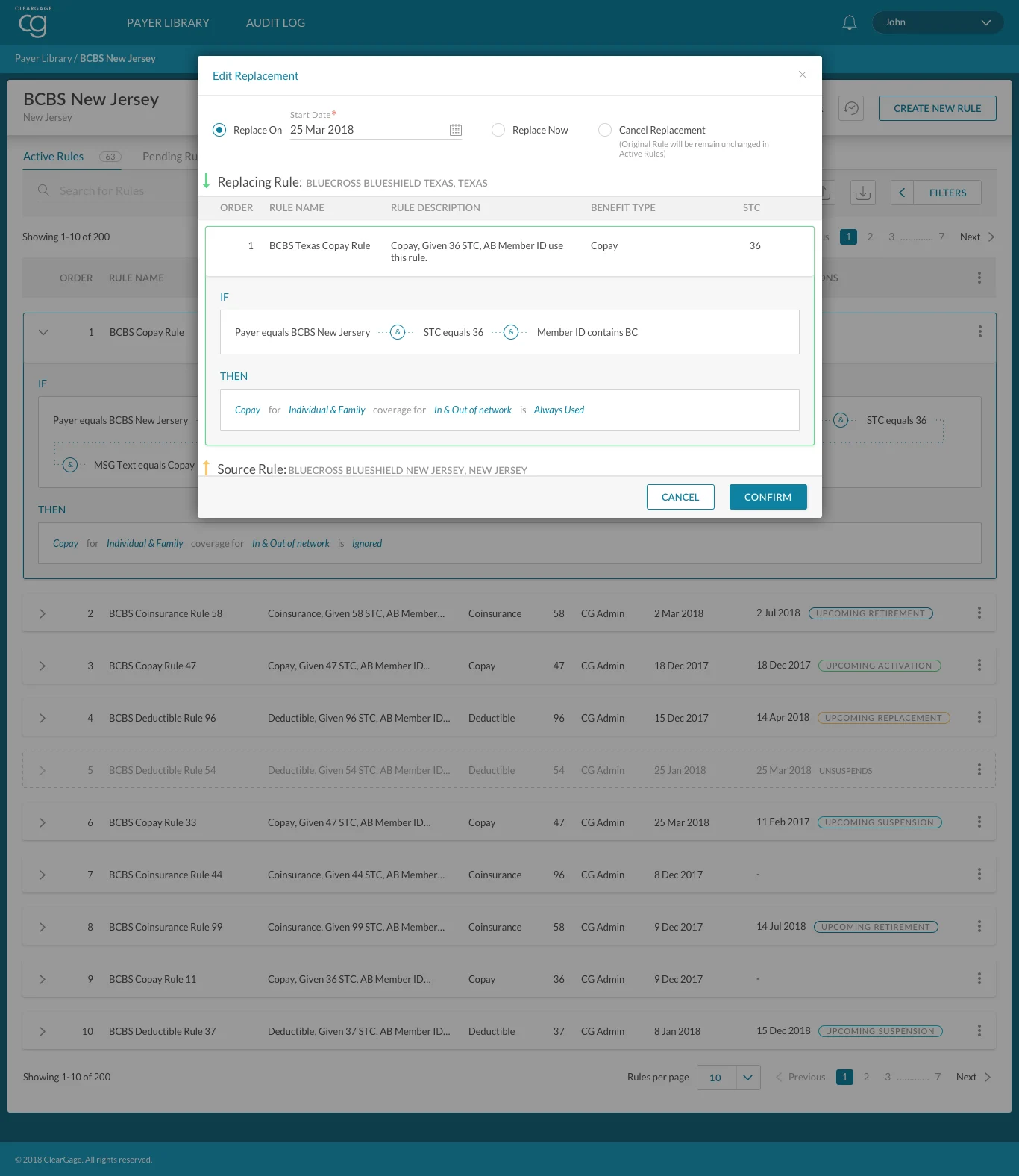Open kebab menu for BCBS Coinsurance Rule 58

(x=979, y=613)
